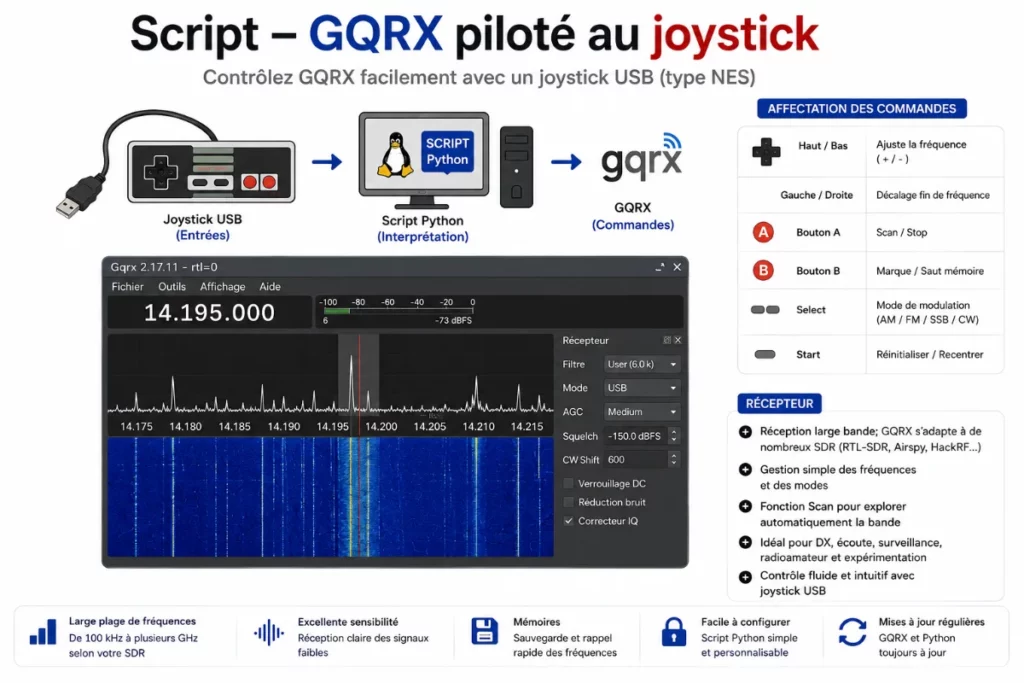Click the AFFECTATION DES COMMANDES header

coord(861,108)
